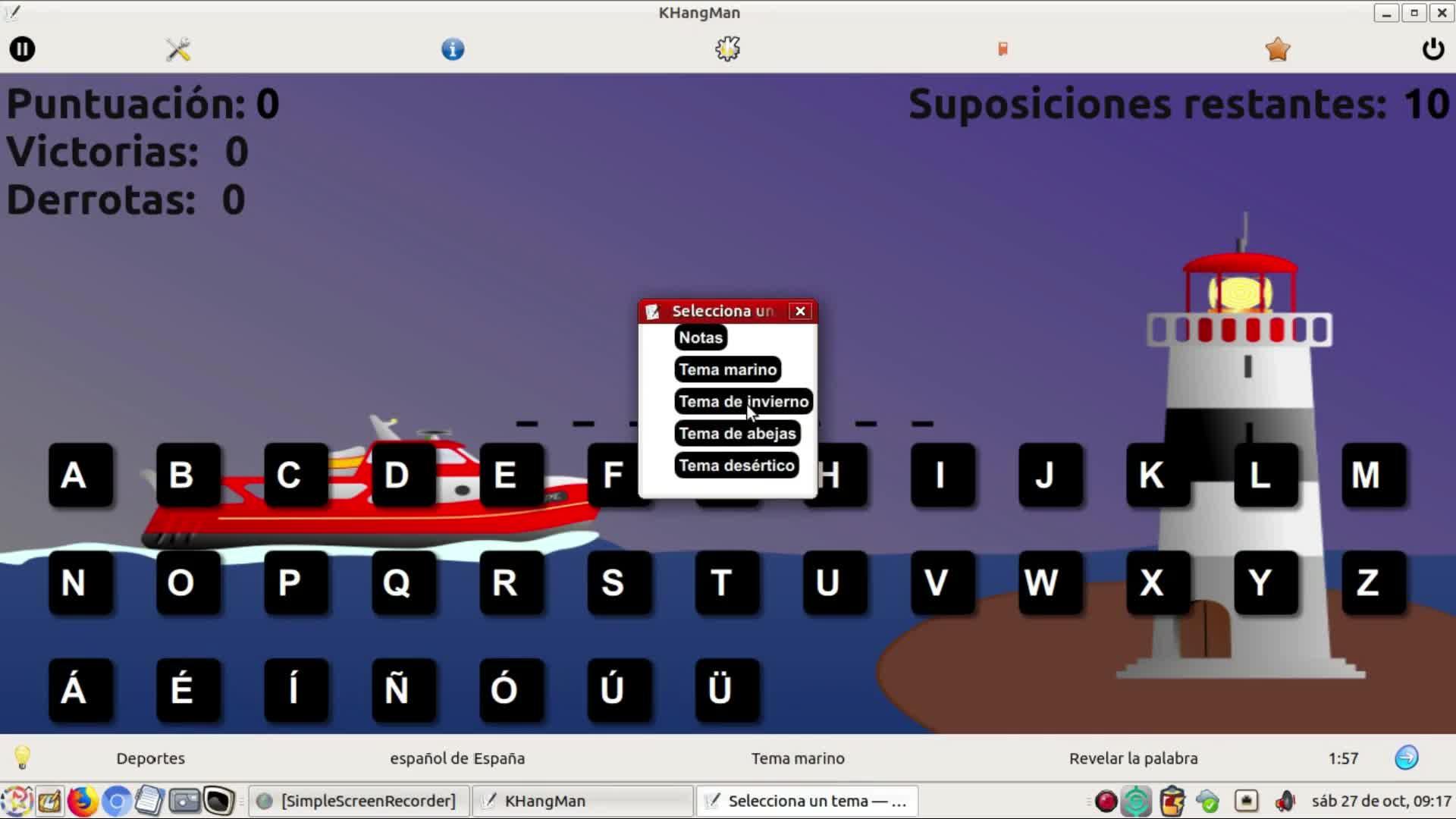Open the info about icon
This screenshot has width=1456, height=819.
pyautogui.click(x=453, y=49)
